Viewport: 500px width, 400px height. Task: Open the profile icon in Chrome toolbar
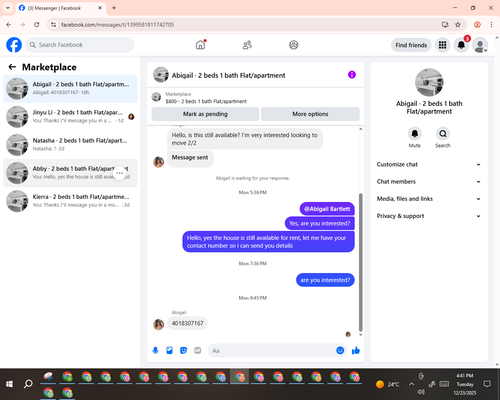pyautogui.click(x=477, y=25)
